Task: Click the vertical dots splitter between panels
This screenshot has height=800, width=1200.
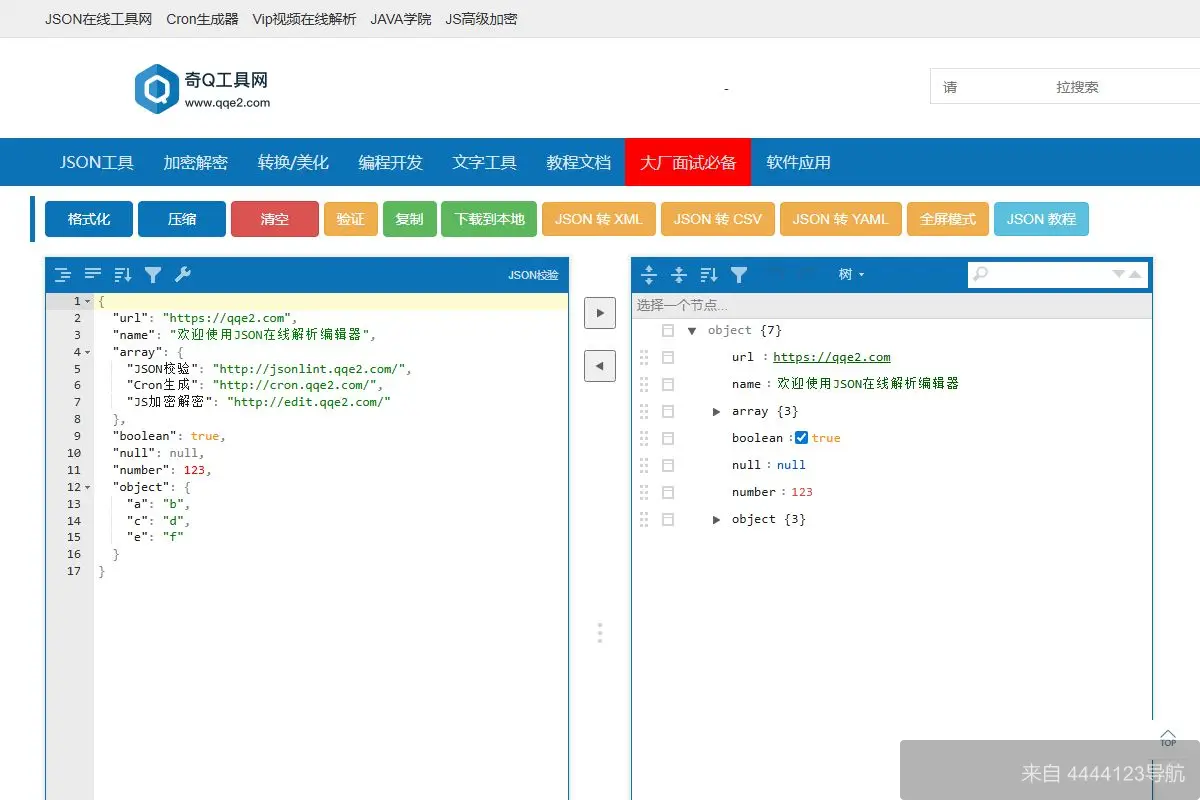Action: pos(600,633)
